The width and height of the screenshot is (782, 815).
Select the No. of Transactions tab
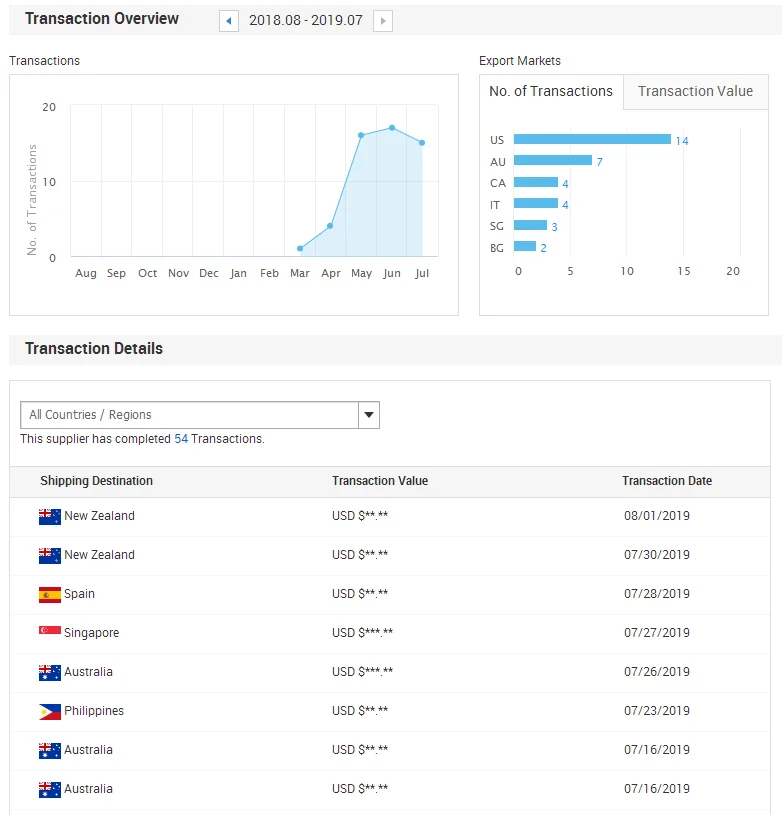pyautogui.click(x=551, y=91)
